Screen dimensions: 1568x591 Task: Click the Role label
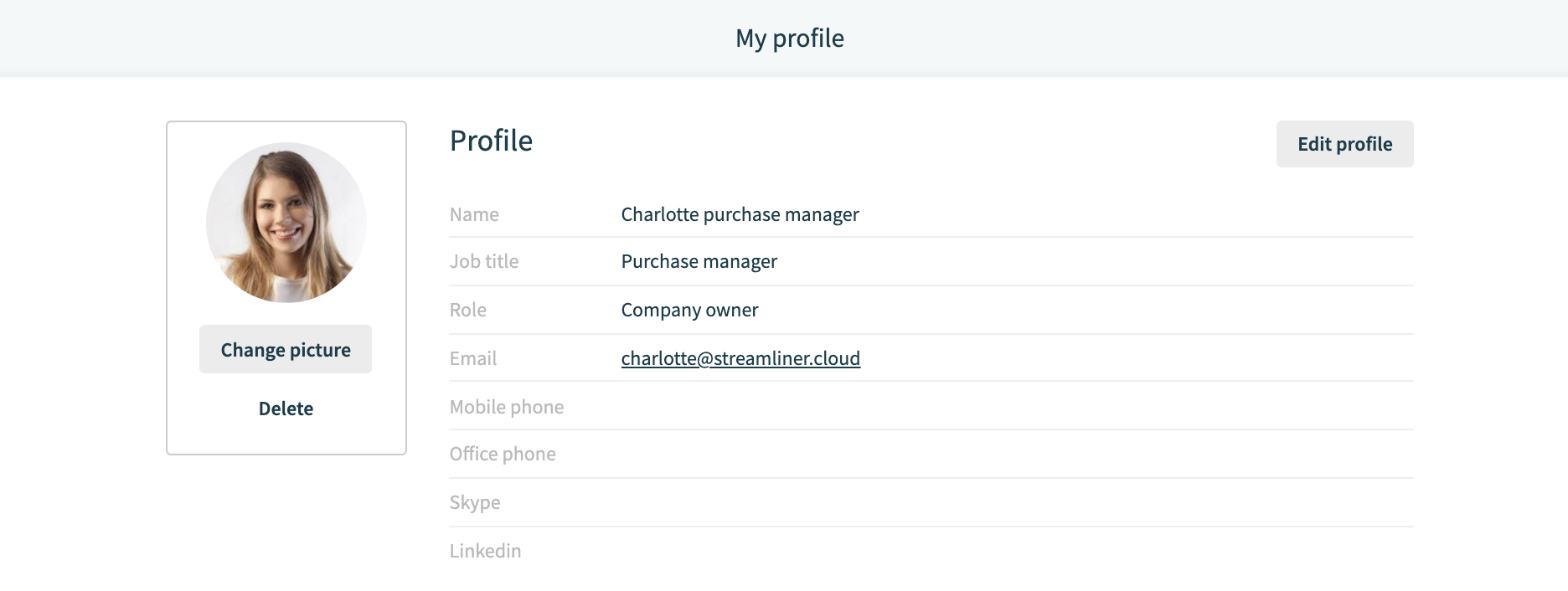[x=467, y=310]
